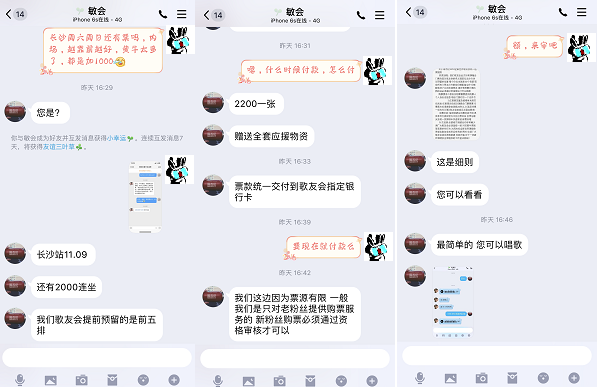The image size is (597, 387).
Task: Focus the message input field in the right chat
Action: [x=497, y=355]
